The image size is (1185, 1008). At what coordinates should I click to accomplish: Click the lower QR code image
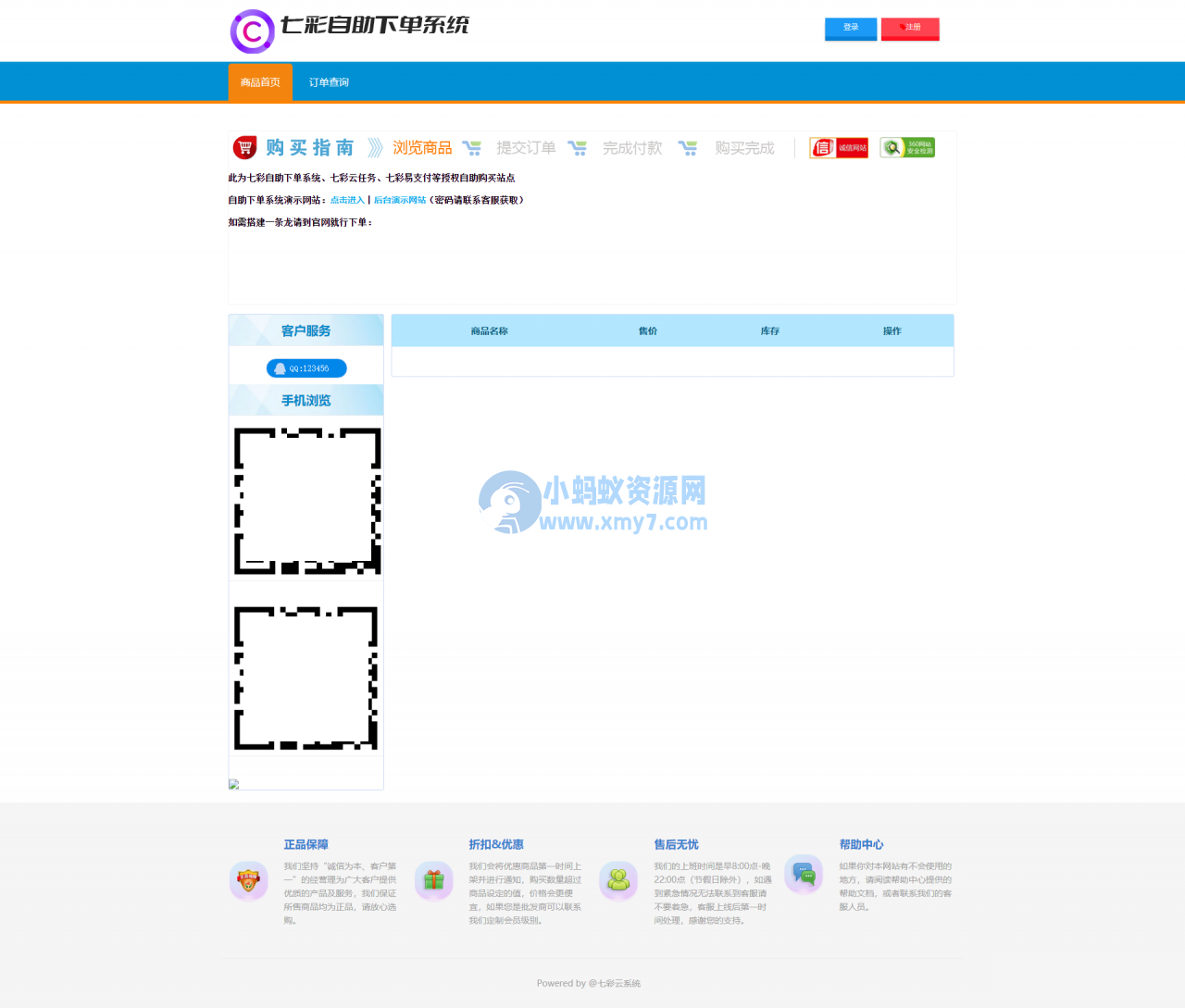tap(306, 678)
